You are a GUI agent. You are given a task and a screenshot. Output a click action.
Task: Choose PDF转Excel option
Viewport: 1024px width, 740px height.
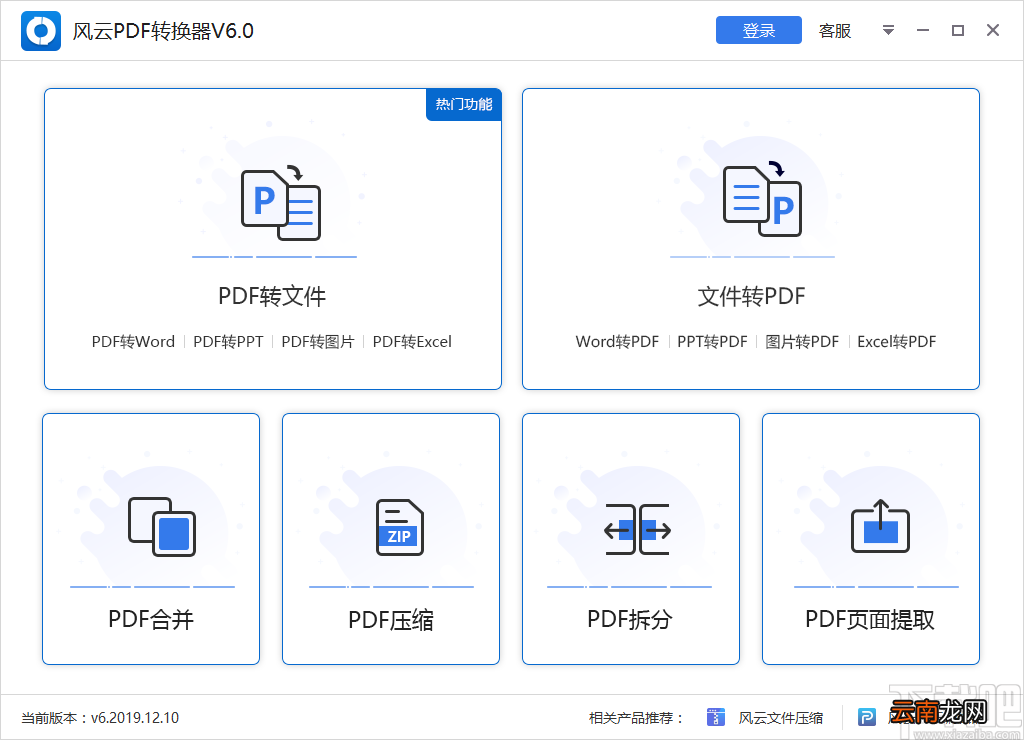coord(412,342)
